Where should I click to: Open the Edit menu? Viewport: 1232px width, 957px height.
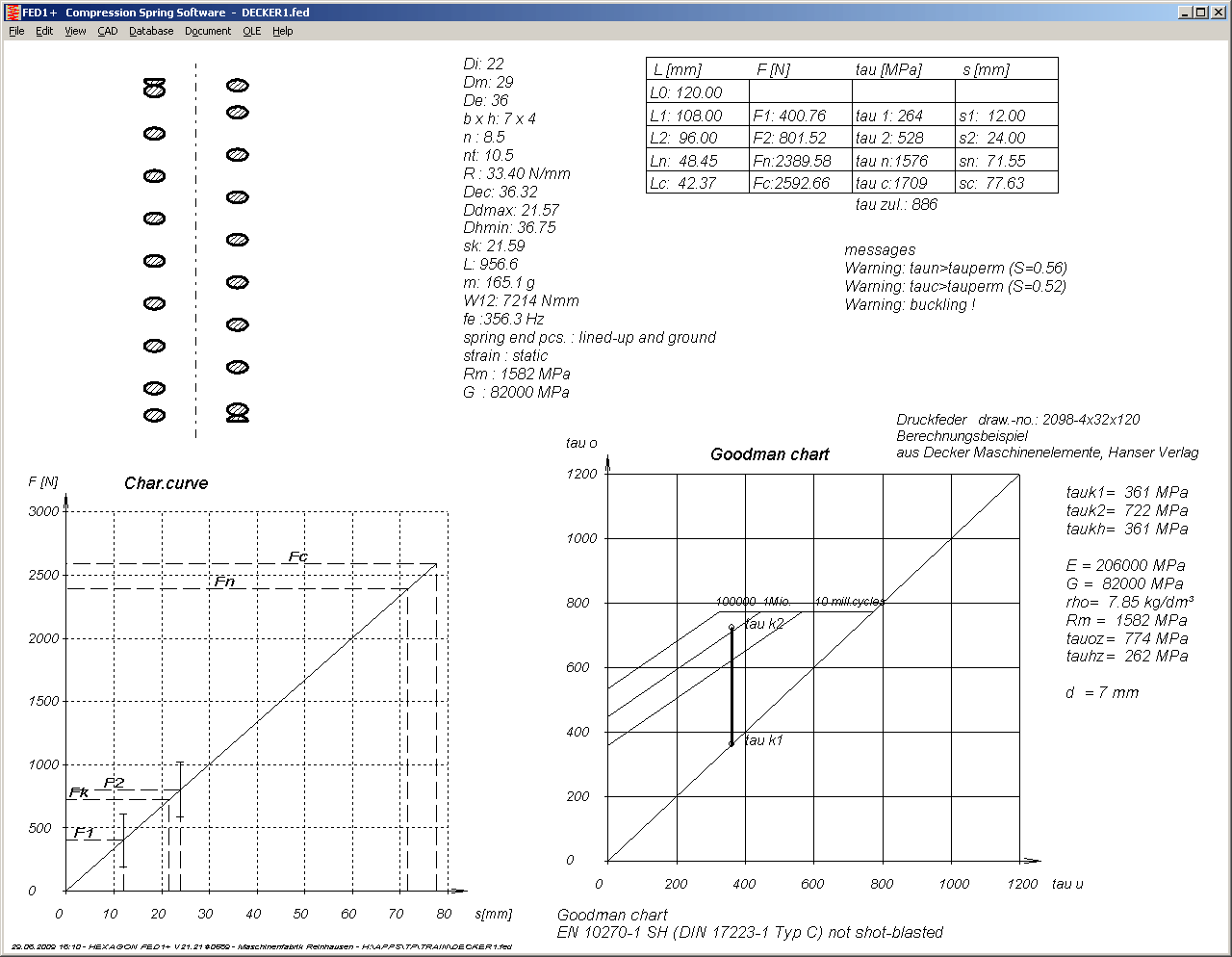click(x=44, y=31)
